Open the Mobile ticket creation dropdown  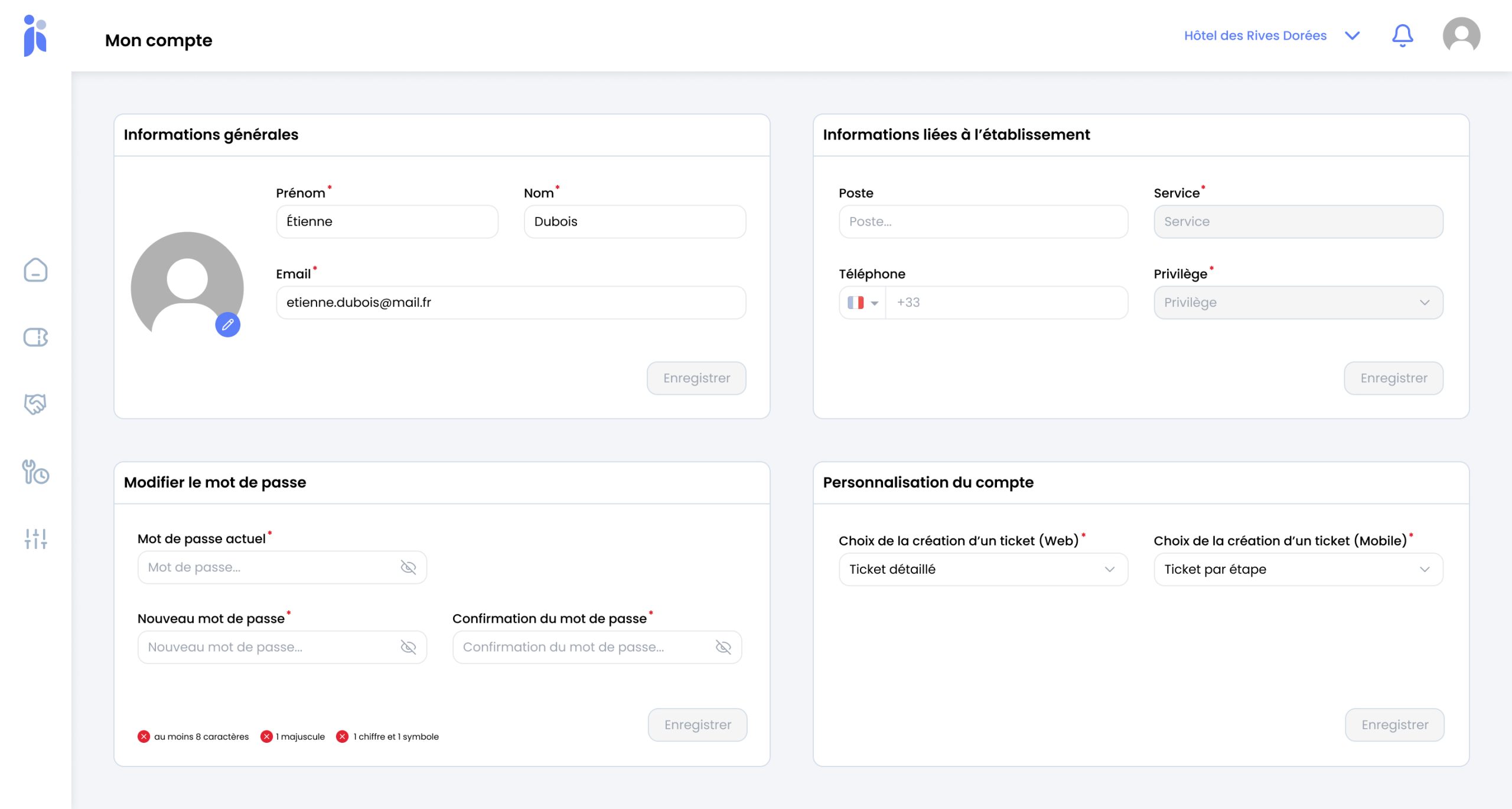pyautogui.click(x=1298, y=569)
